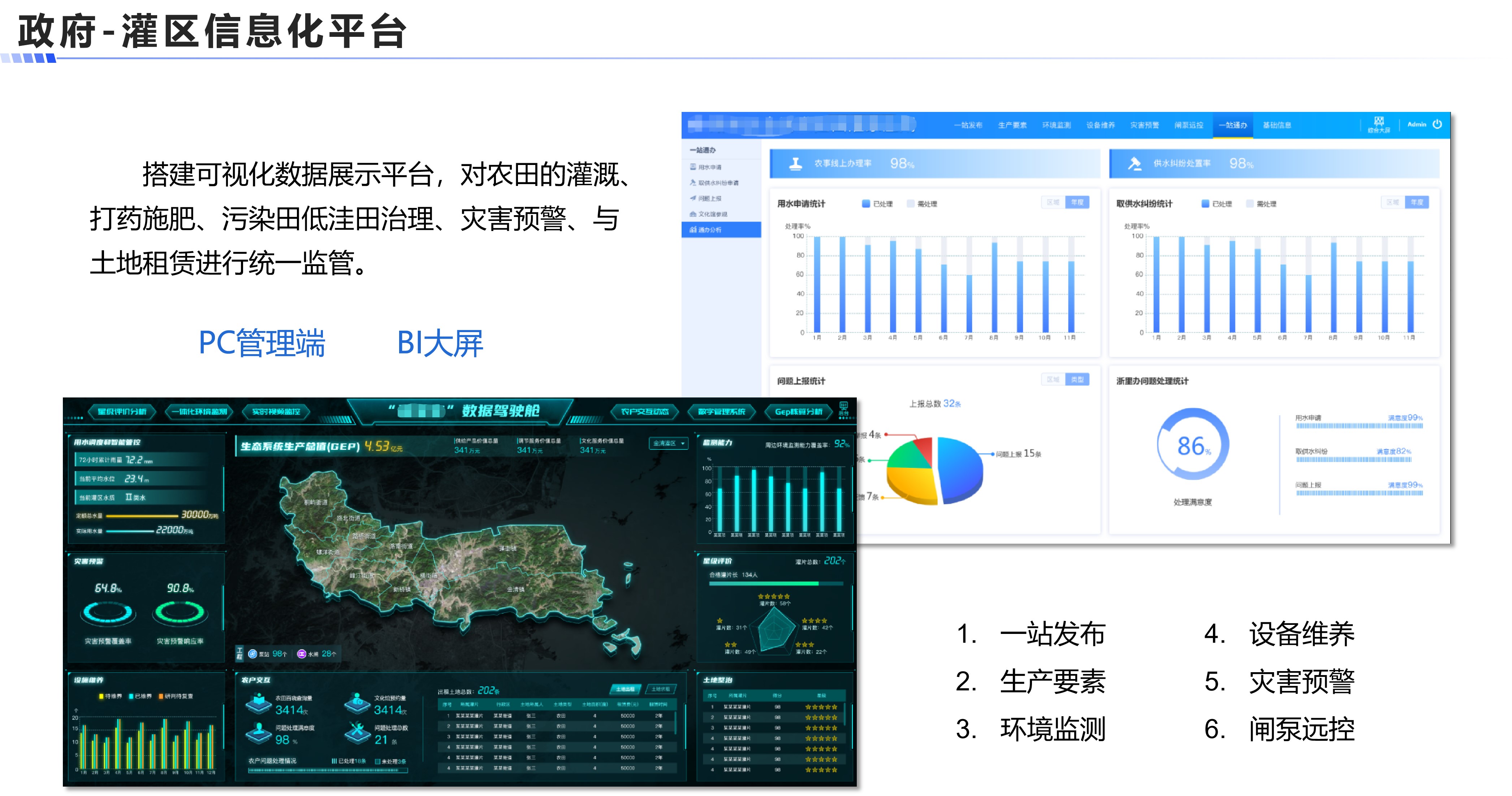Image resolution: width=1512 pixels, height=796 pixels.
Task: Click the power logout icon beside Admin
Action: pos(1438,124)
